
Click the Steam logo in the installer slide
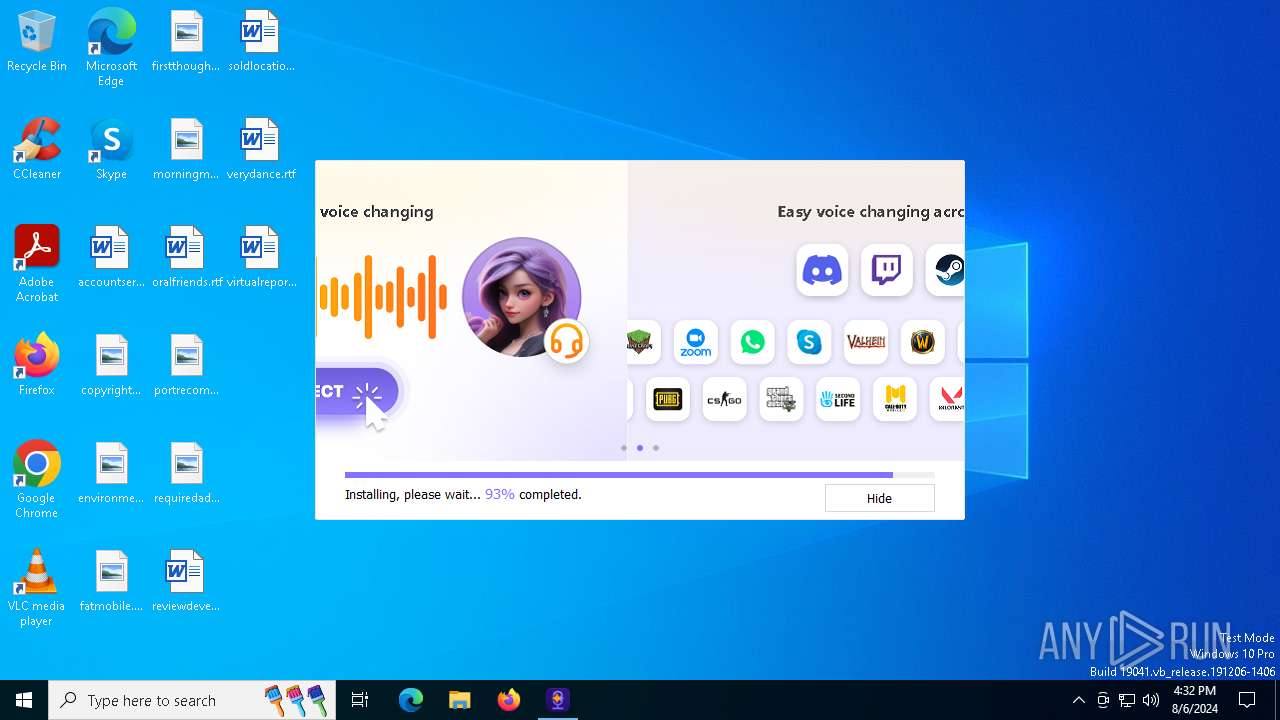point(945,270)
